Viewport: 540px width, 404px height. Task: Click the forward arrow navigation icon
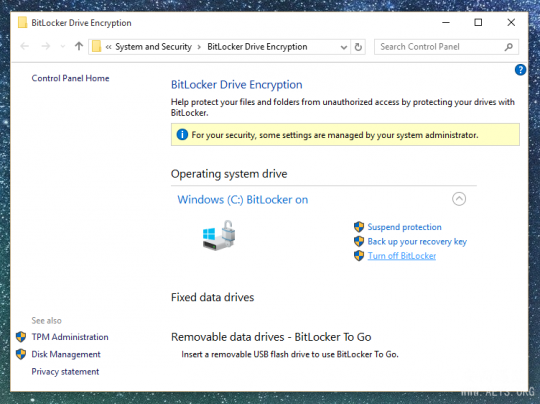tap(45, 46)
